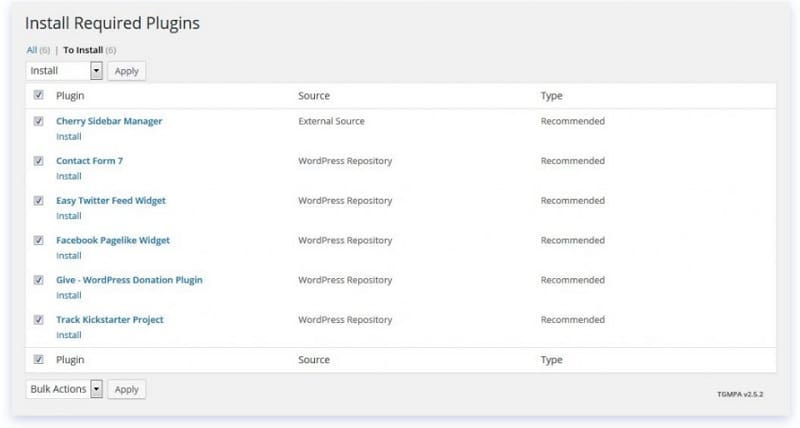Click Install under Cherry Sidebar Manager
The height and width of the screenshot is (428, 800).
69,137
